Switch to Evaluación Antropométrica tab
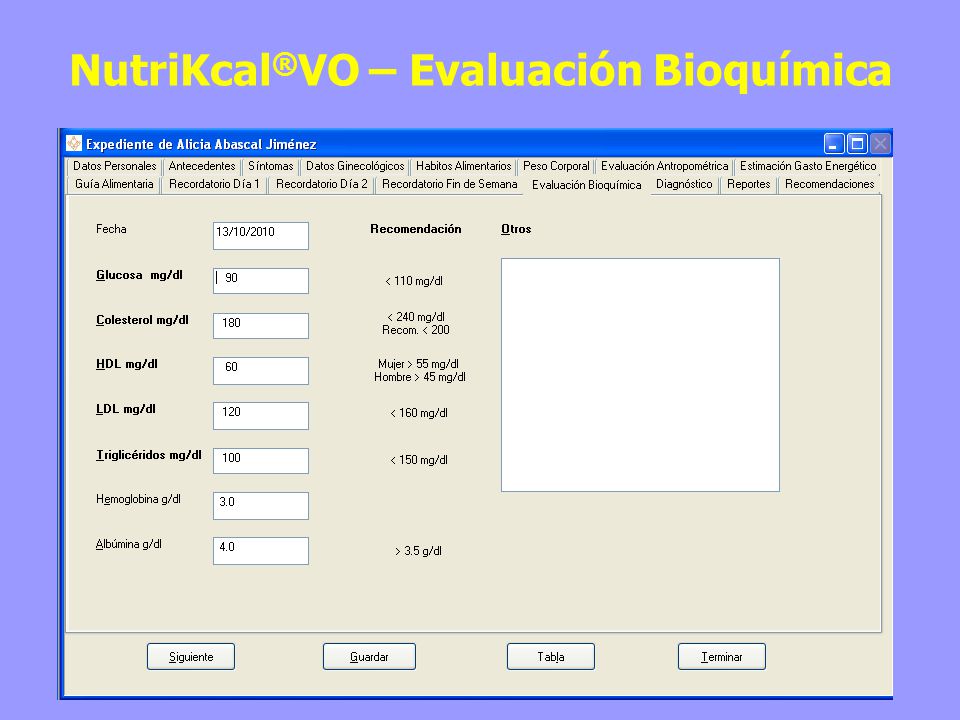The image size is (960, 720). (664, 166)
